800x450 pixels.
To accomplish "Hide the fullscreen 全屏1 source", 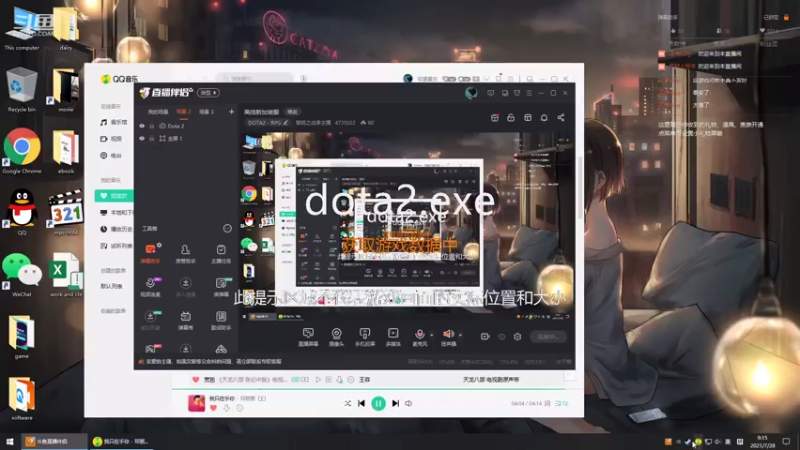I will [142, 138].
